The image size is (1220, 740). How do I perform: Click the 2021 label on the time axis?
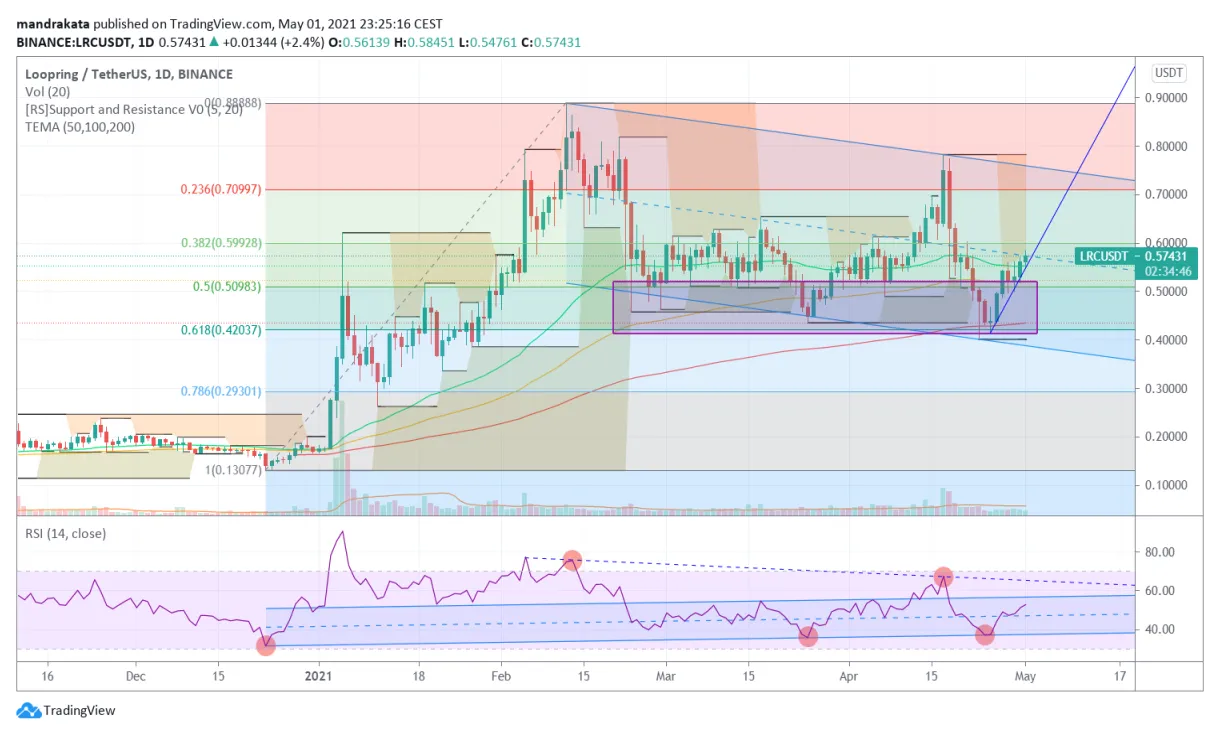[x=319, y=676]
